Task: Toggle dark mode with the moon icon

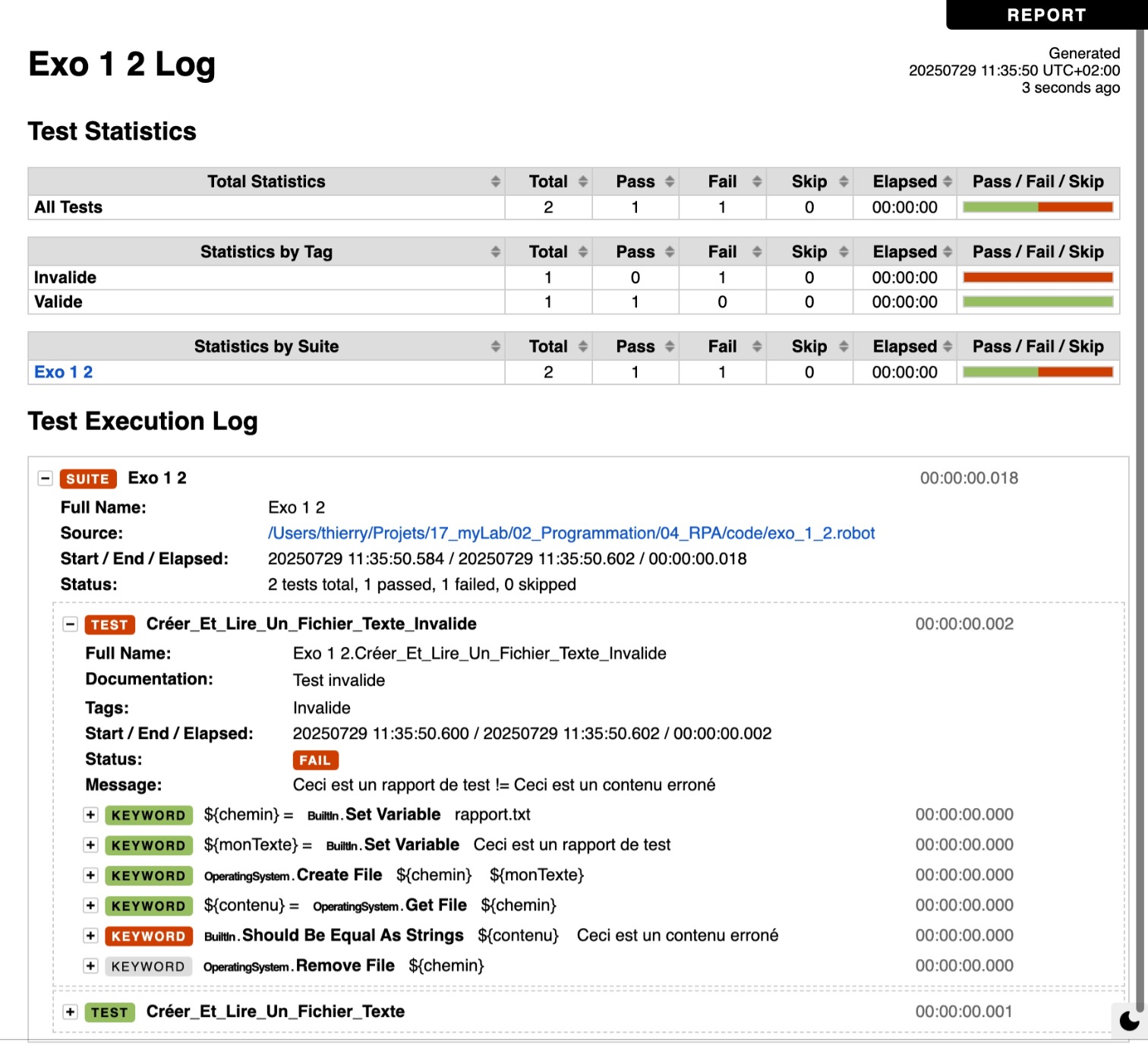Action: pyautogui.click(x=1129, y=1020)
